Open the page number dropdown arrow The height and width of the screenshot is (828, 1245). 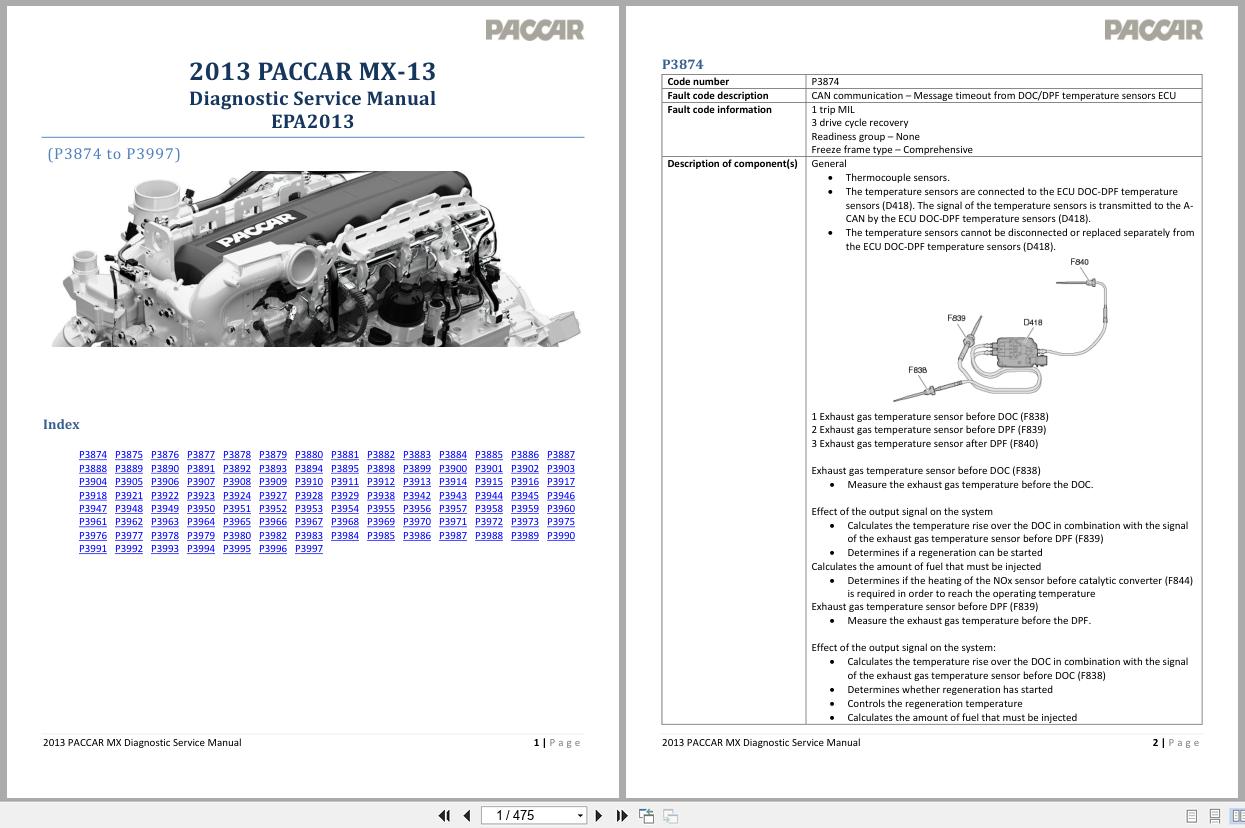tap(580, 816)
